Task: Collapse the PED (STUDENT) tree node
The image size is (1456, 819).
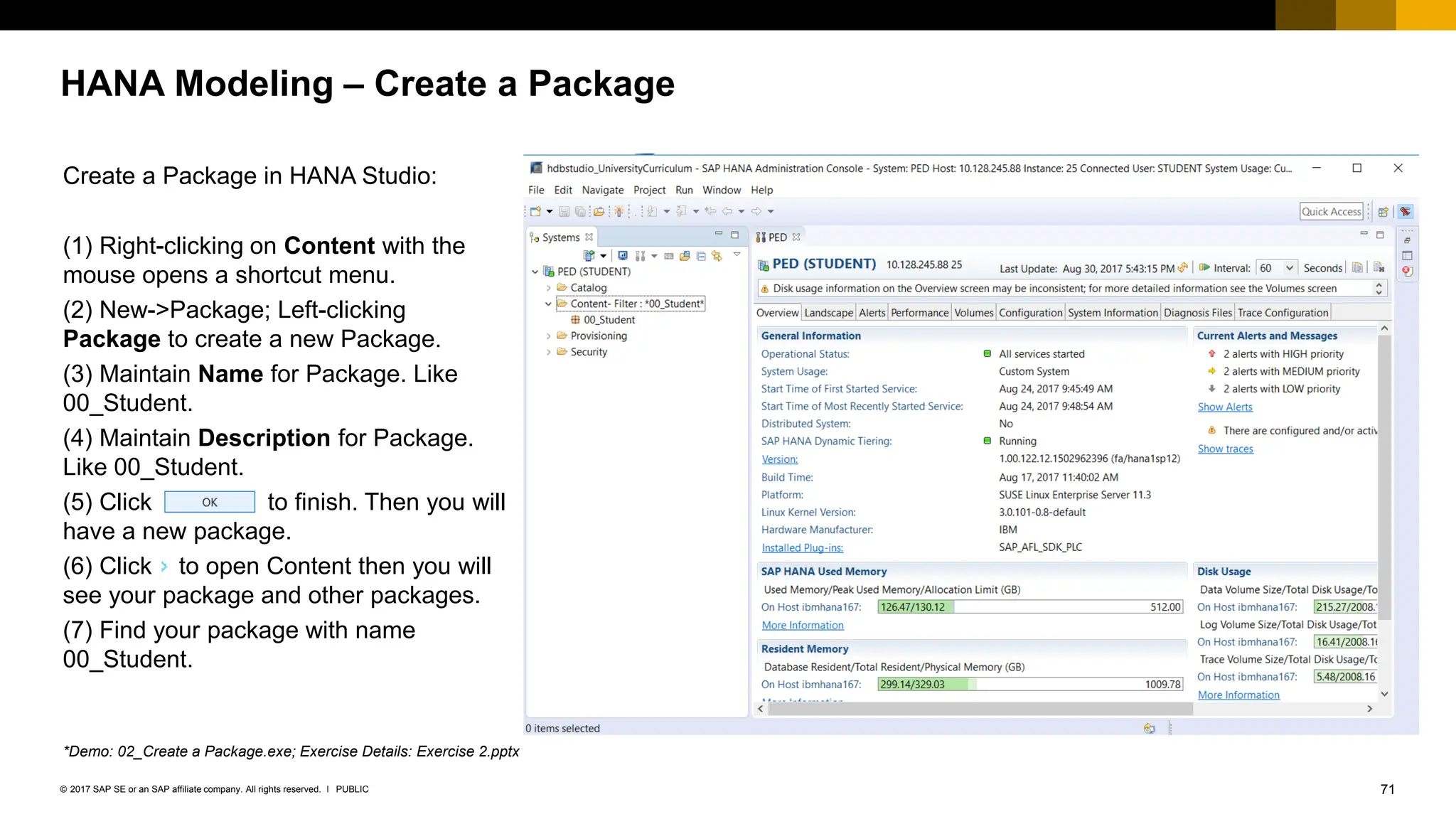Action: pos(535,272)
